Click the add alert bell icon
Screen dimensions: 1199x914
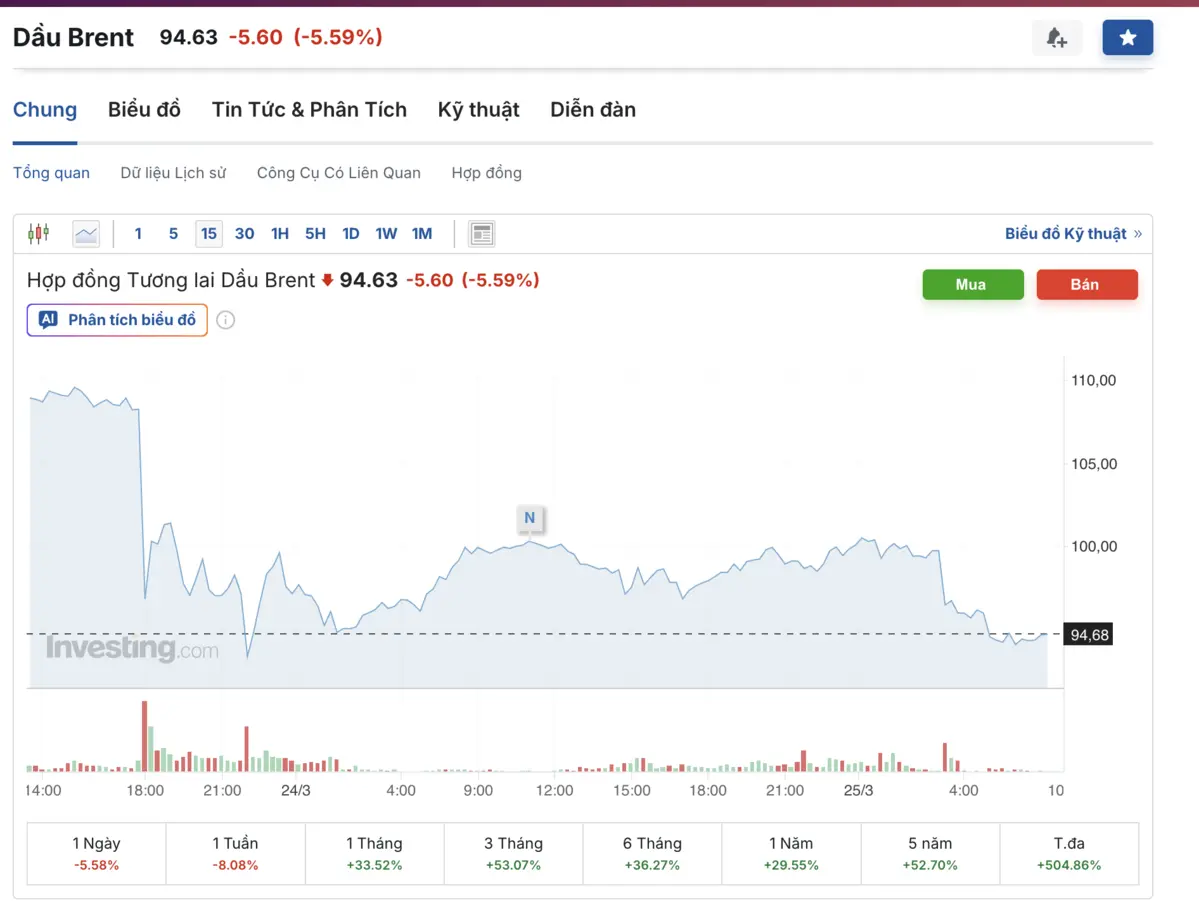point(1056,38)
